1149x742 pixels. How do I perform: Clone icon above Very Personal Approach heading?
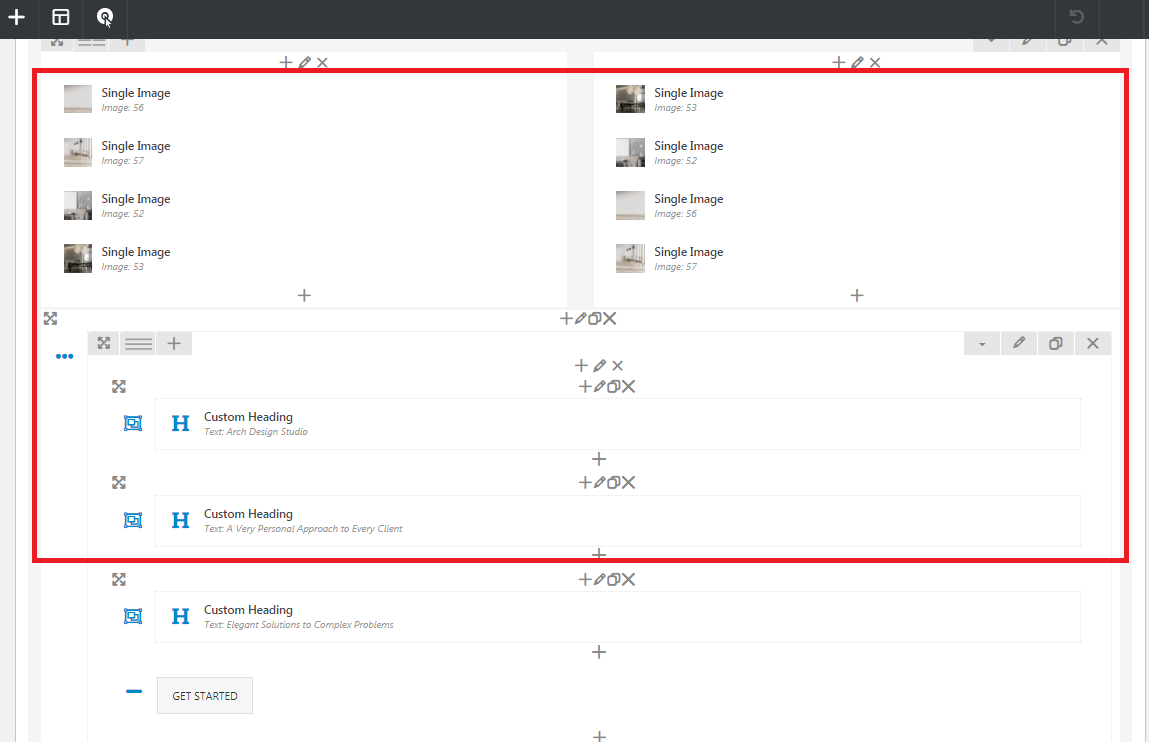click(613, 483)
